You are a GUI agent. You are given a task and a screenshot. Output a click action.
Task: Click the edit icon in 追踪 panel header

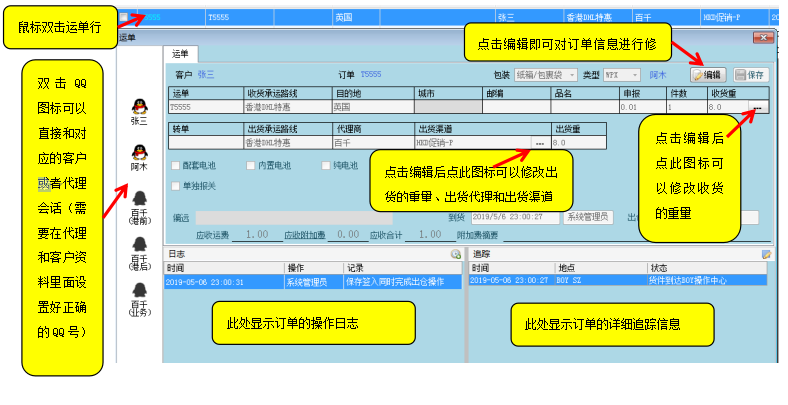point(767,255)
